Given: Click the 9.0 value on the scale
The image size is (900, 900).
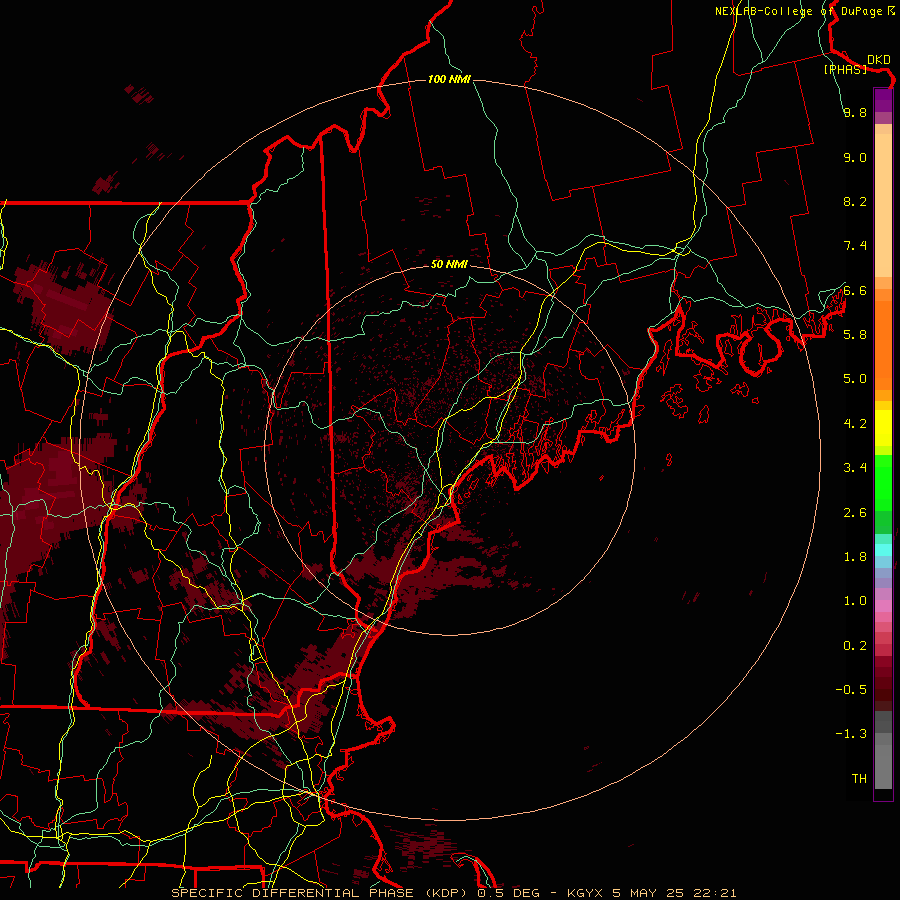Looking at the screenshot, I should pyautogui.click(x=855, y=157).
